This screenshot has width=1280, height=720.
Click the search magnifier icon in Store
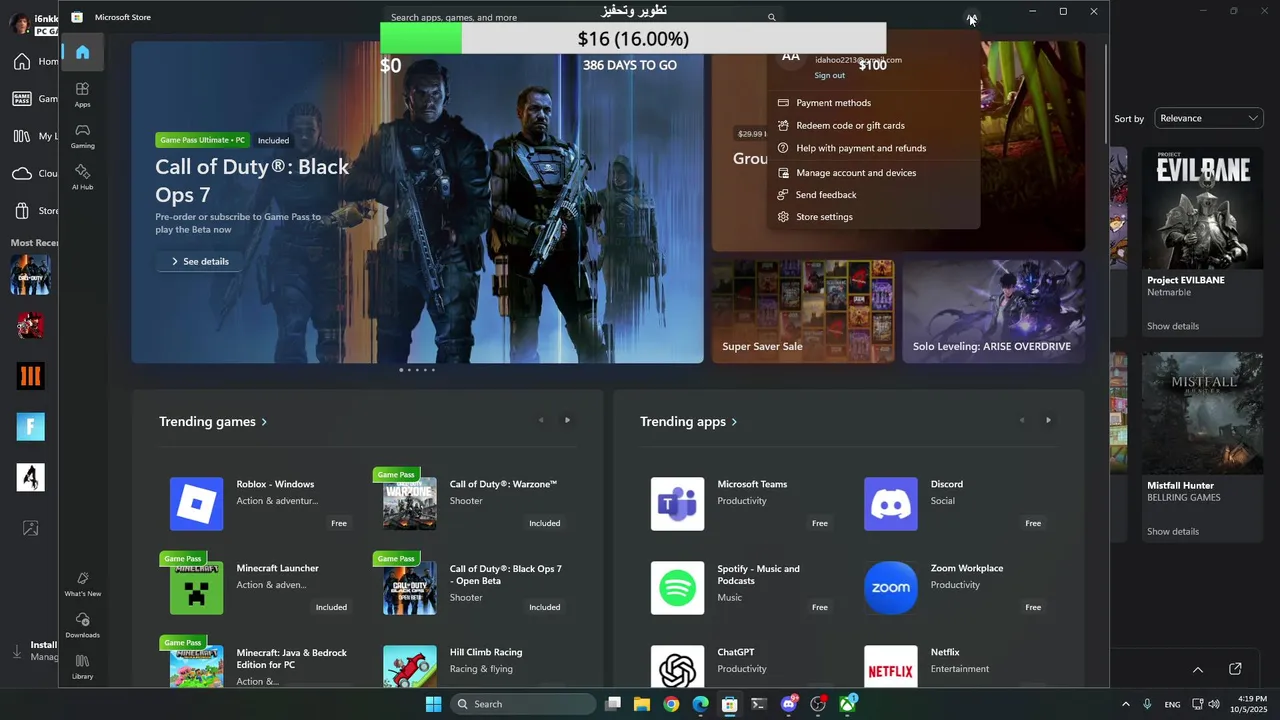coord(771,17)
